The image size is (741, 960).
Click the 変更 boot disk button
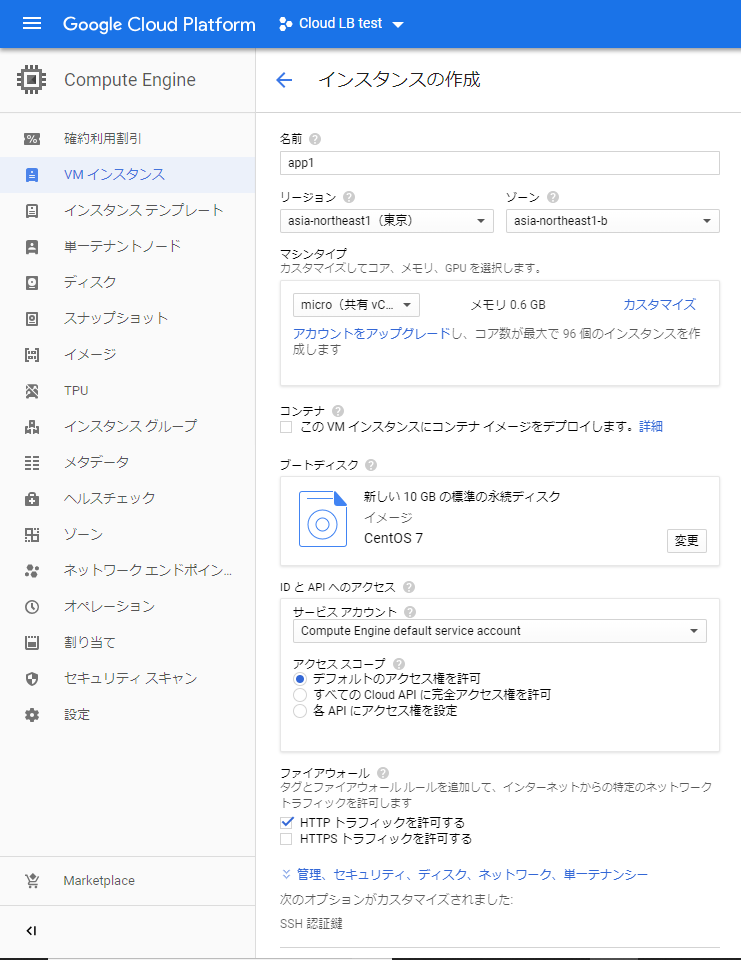click(686, 541)
